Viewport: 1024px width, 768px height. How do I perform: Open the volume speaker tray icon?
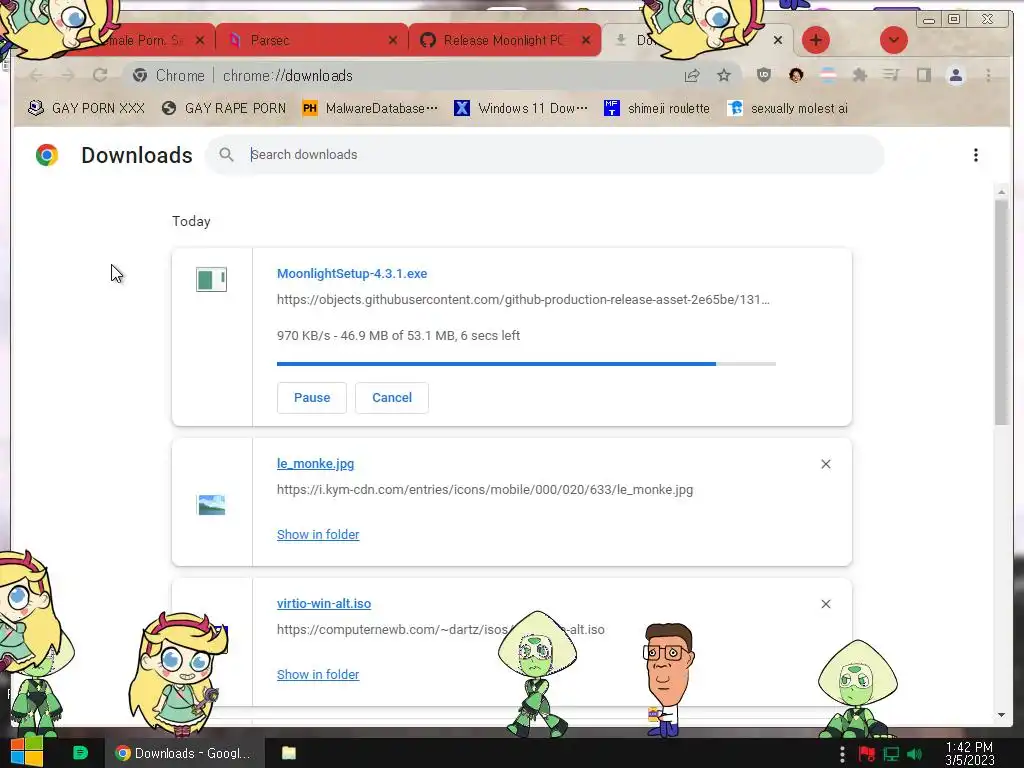915,754
